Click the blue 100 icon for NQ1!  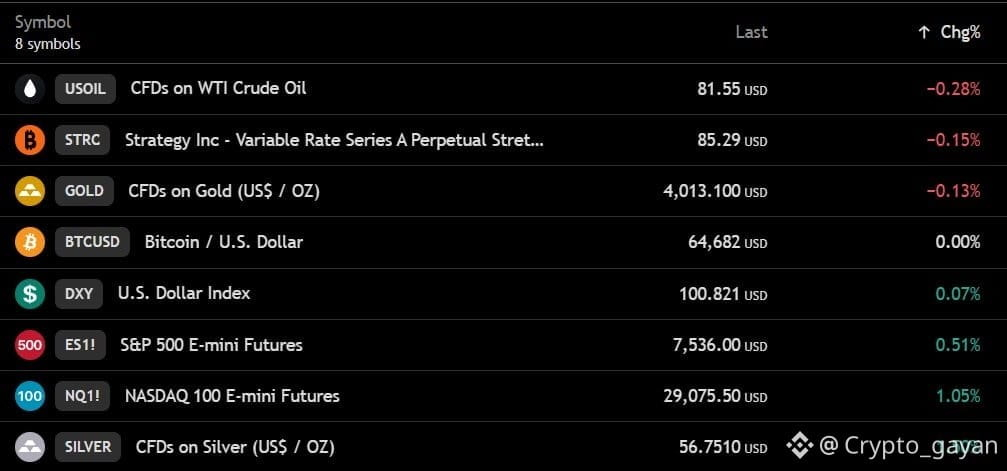[30, 396]
